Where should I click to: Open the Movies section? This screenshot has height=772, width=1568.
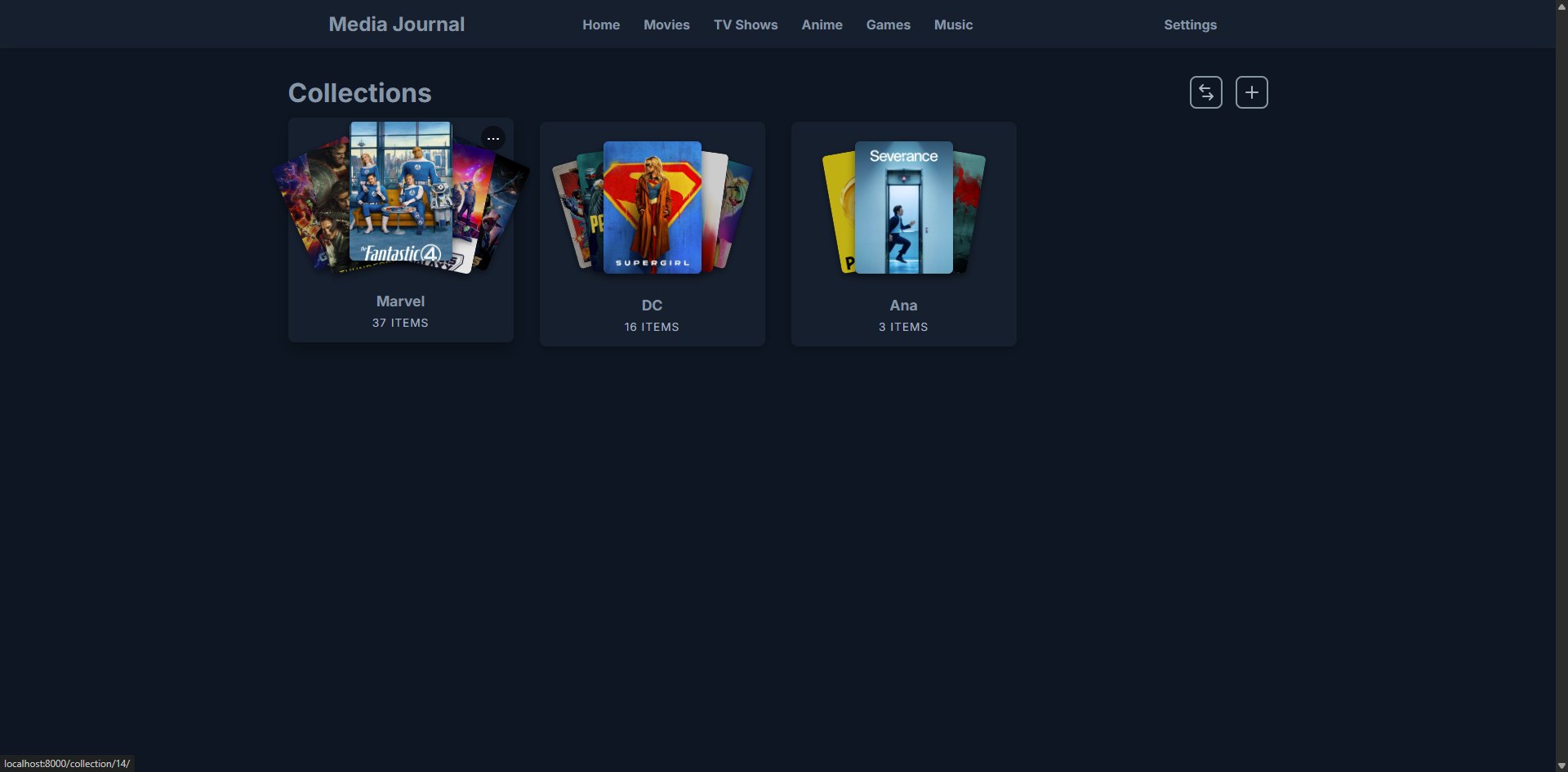point(666,25)
